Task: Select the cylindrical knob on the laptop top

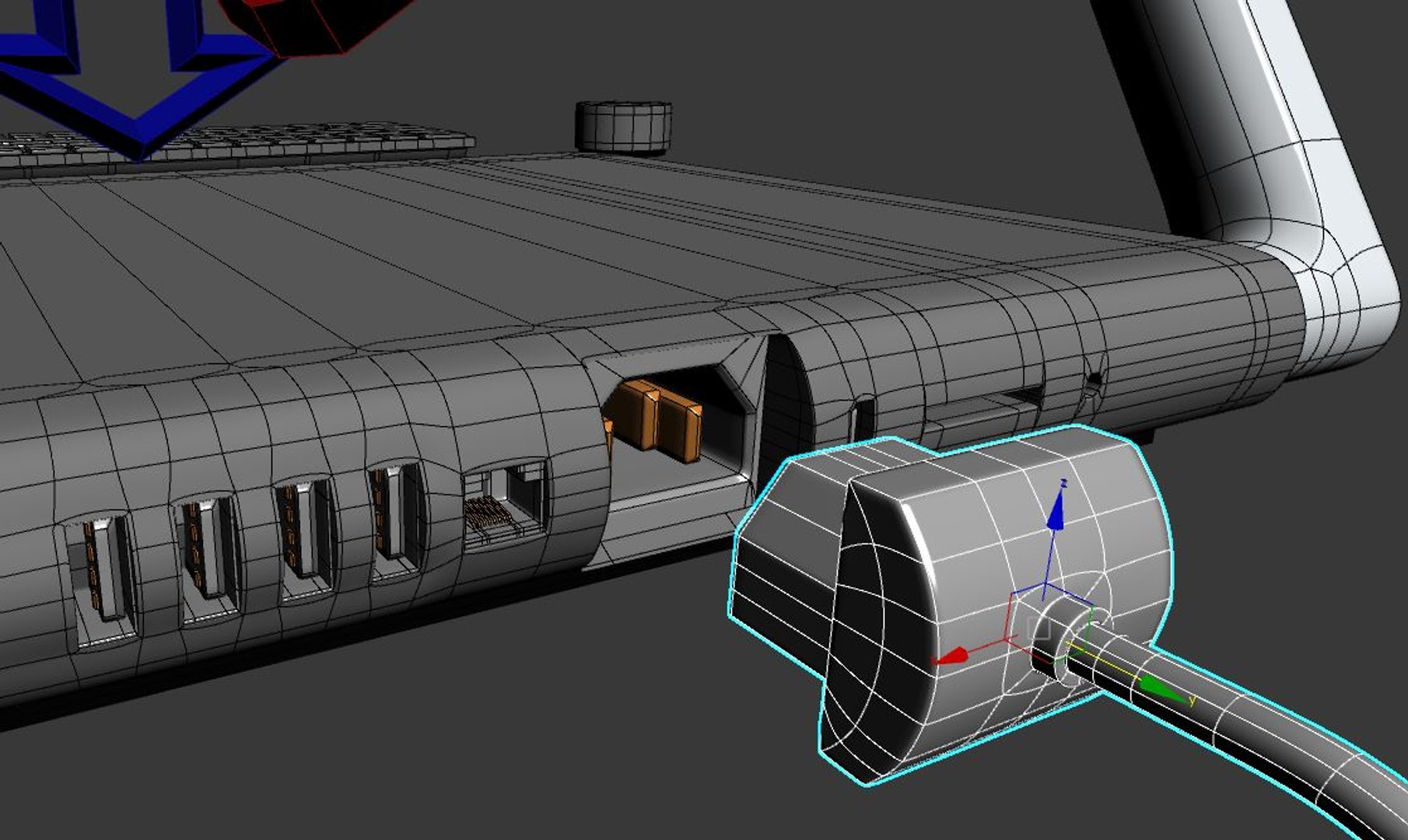Action: tap(623, 126)
